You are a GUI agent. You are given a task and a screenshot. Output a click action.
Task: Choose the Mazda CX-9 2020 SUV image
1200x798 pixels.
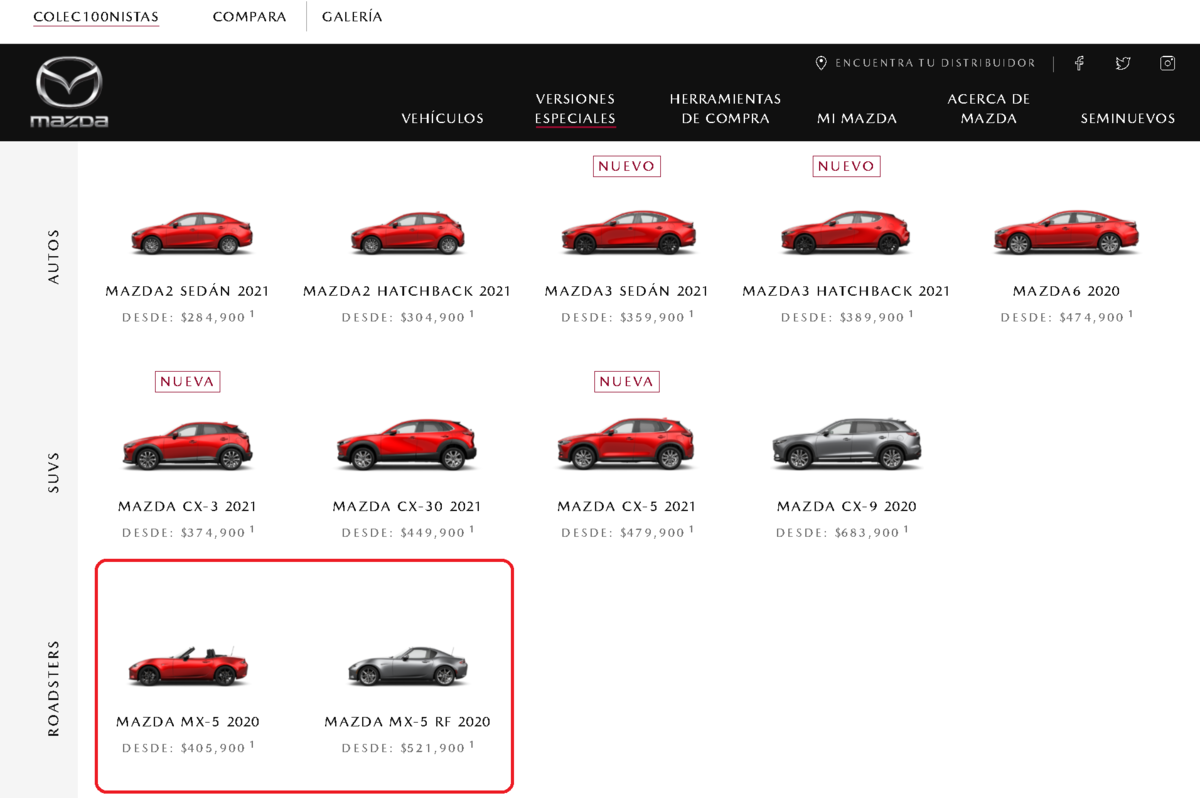tap(846, 444)
